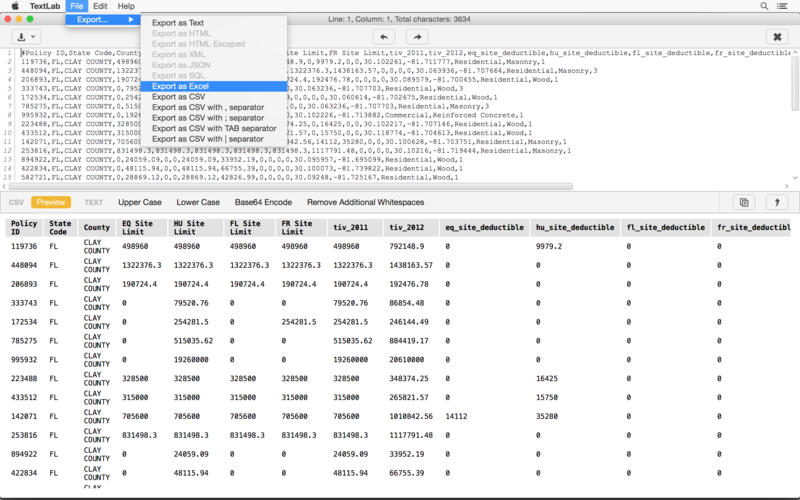Open the Apple menu

coord(15,6)
